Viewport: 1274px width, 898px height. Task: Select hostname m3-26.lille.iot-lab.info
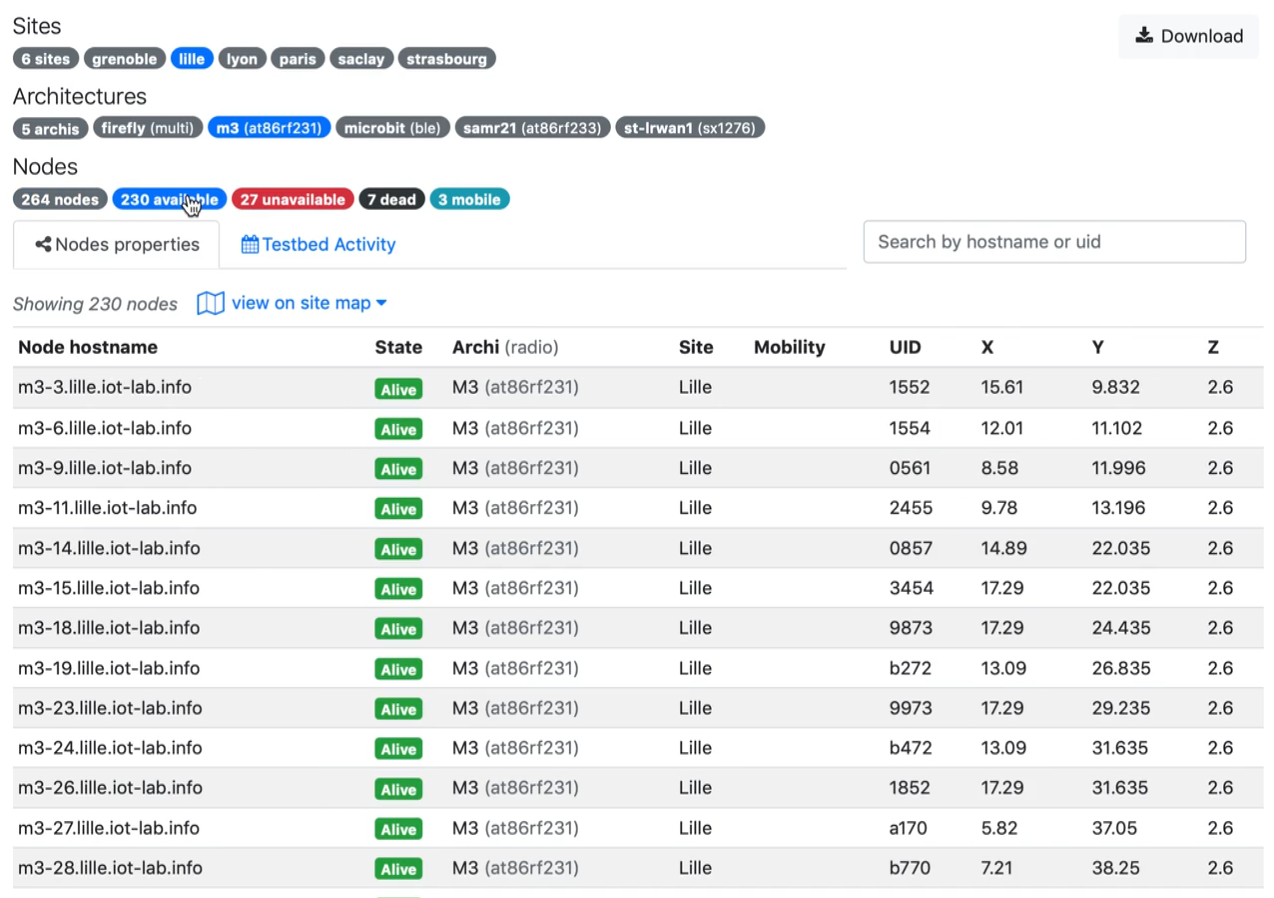click(x=110, y=788)
